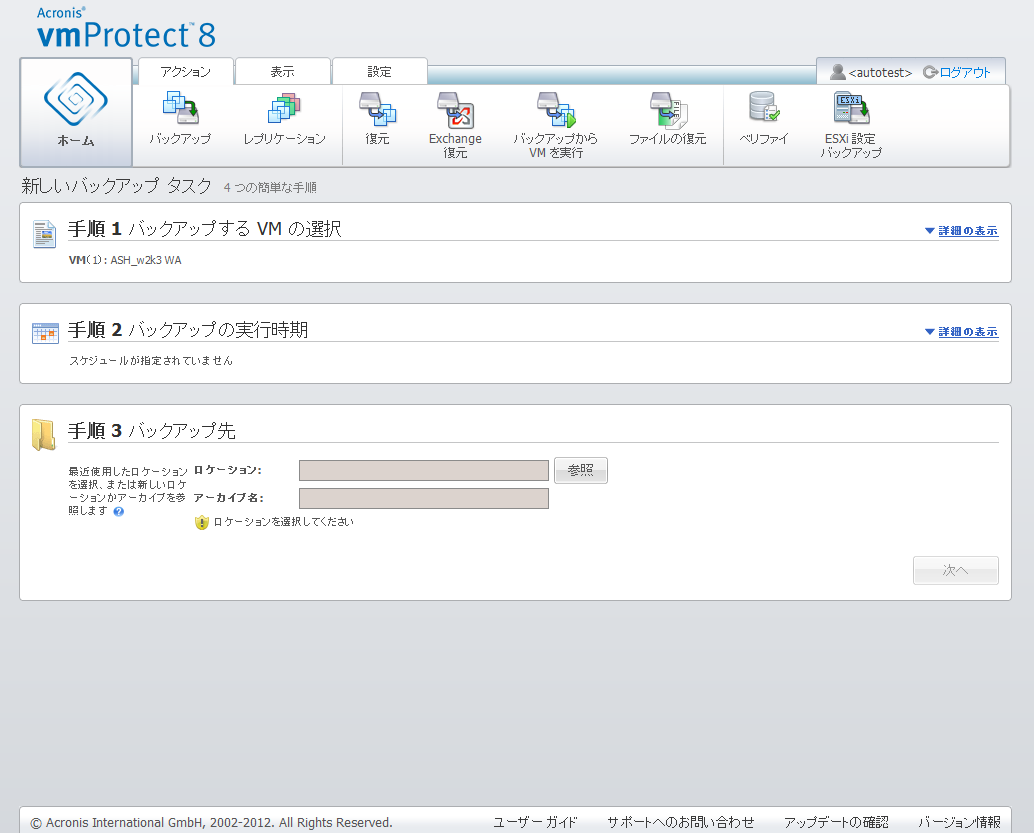This screenshot has width=1034, height=833.
Task: Switch to the 設定 tab
Action: tap(379, 72)
